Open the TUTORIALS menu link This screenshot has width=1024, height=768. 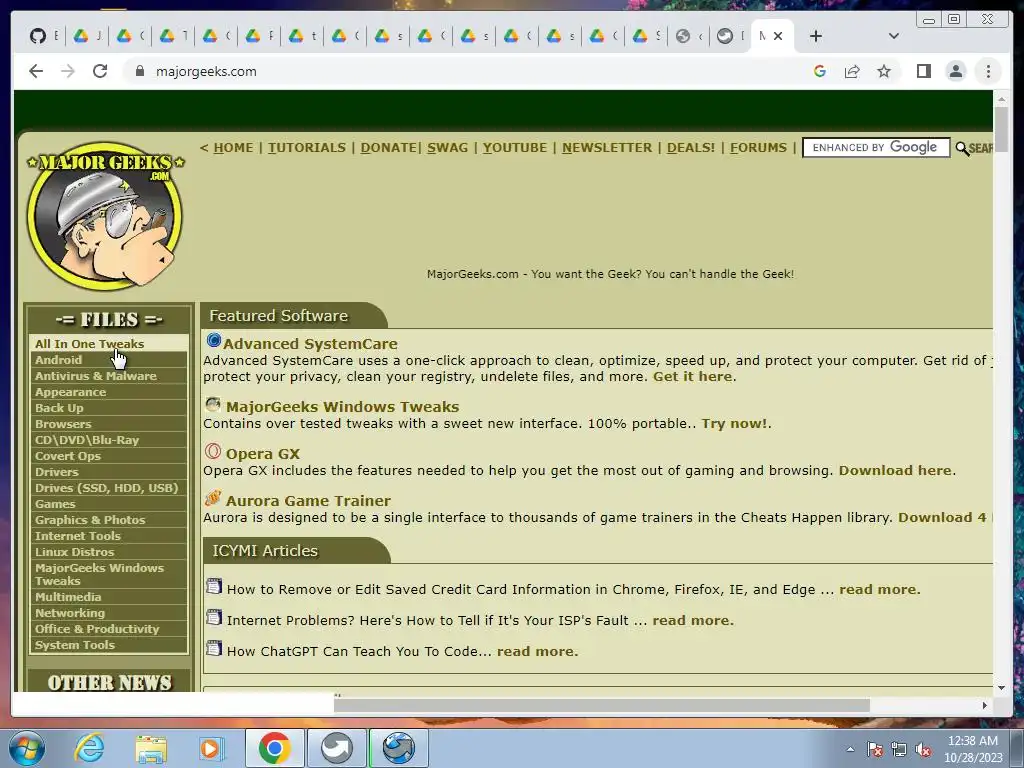point(306,148)
